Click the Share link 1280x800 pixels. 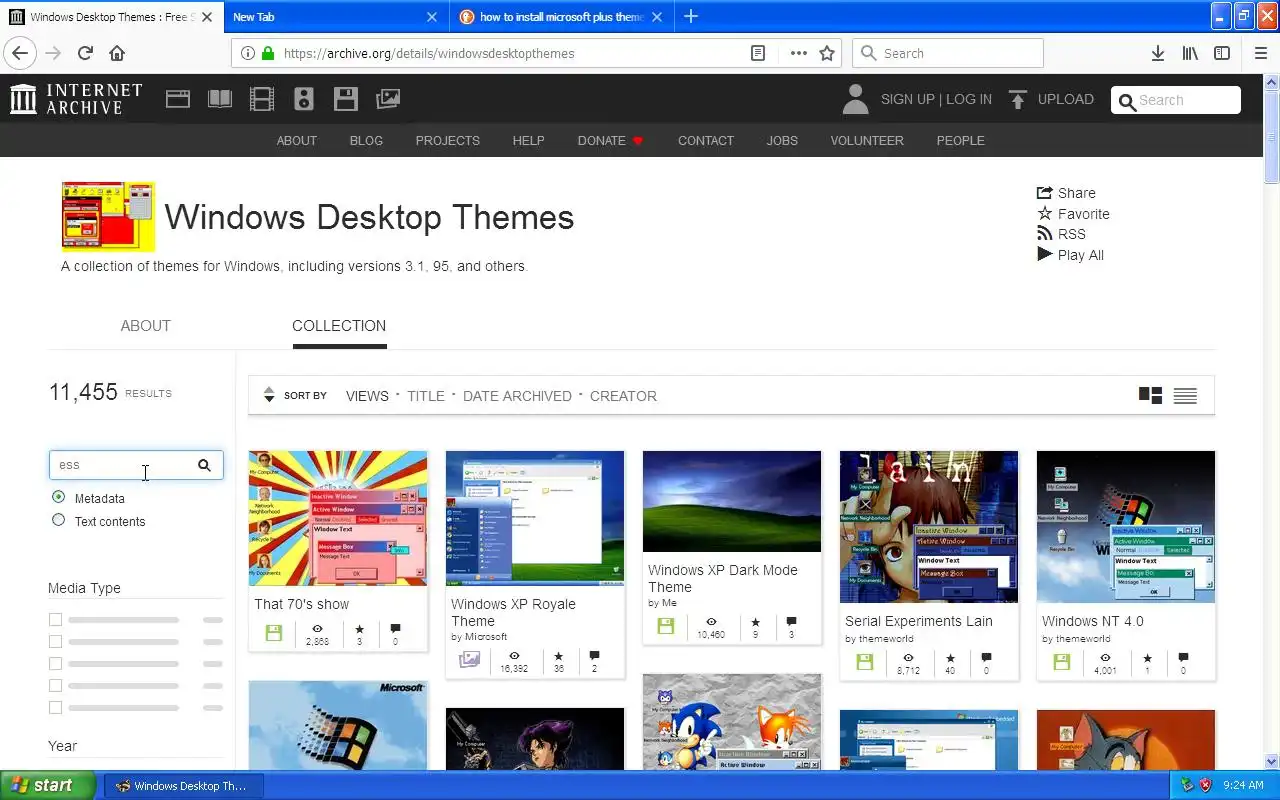(1066, 193)
